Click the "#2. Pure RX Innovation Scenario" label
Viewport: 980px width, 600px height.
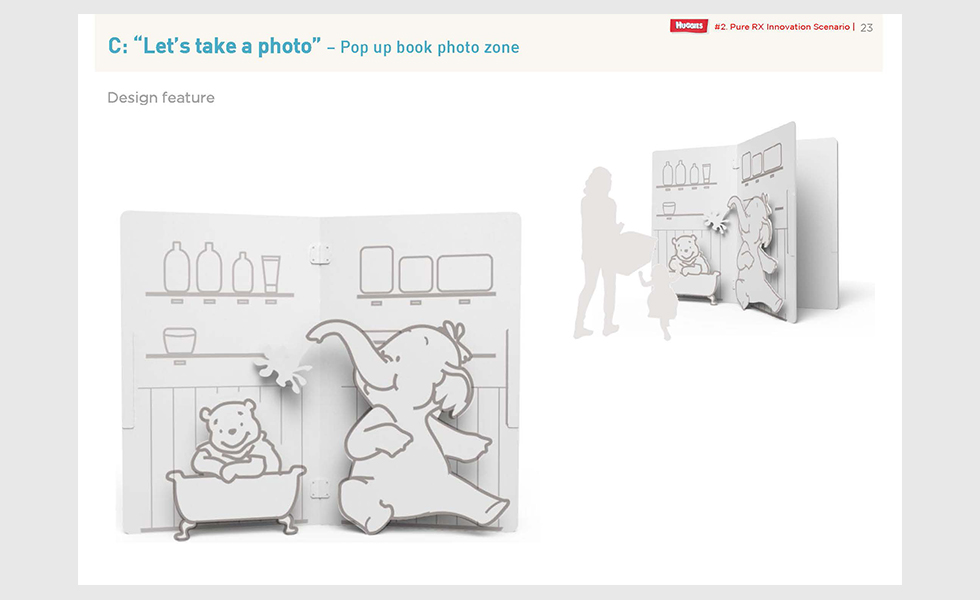(x=782, y=27)
